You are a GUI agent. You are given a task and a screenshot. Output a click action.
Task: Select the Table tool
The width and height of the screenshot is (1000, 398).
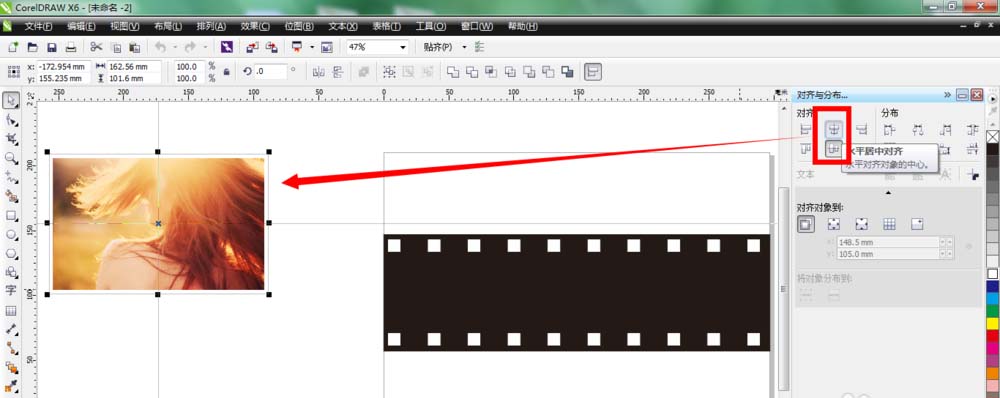click(x=11, y=311)
